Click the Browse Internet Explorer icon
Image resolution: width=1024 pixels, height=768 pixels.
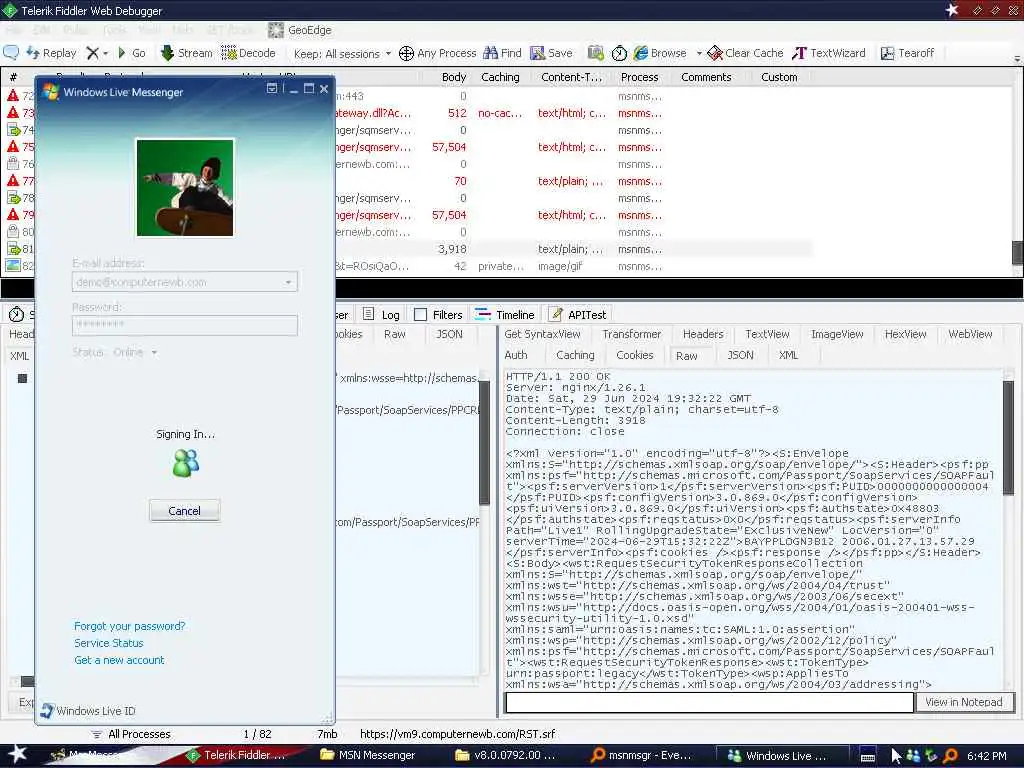641,53
